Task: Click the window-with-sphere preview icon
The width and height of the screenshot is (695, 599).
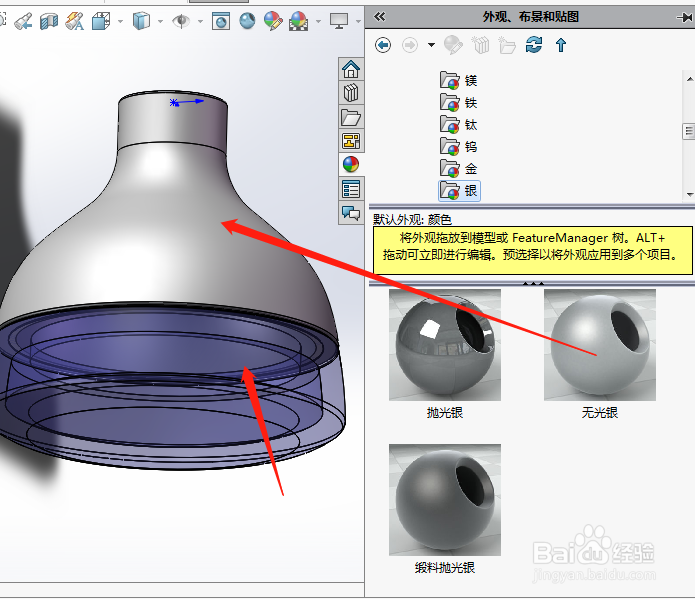Action: click(x=221, y=21)
